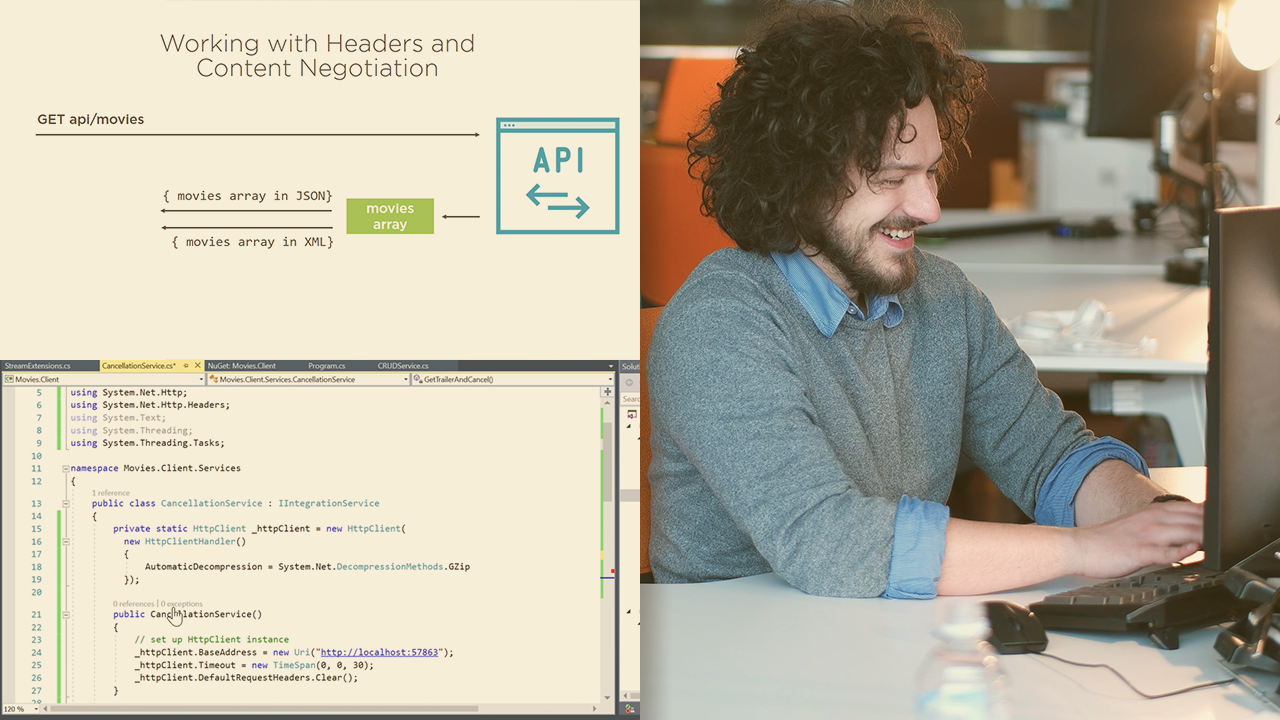This screenshot has width=1280, height=720.
Task: Switch to the Program.cs tab
Action: [326, 366]
